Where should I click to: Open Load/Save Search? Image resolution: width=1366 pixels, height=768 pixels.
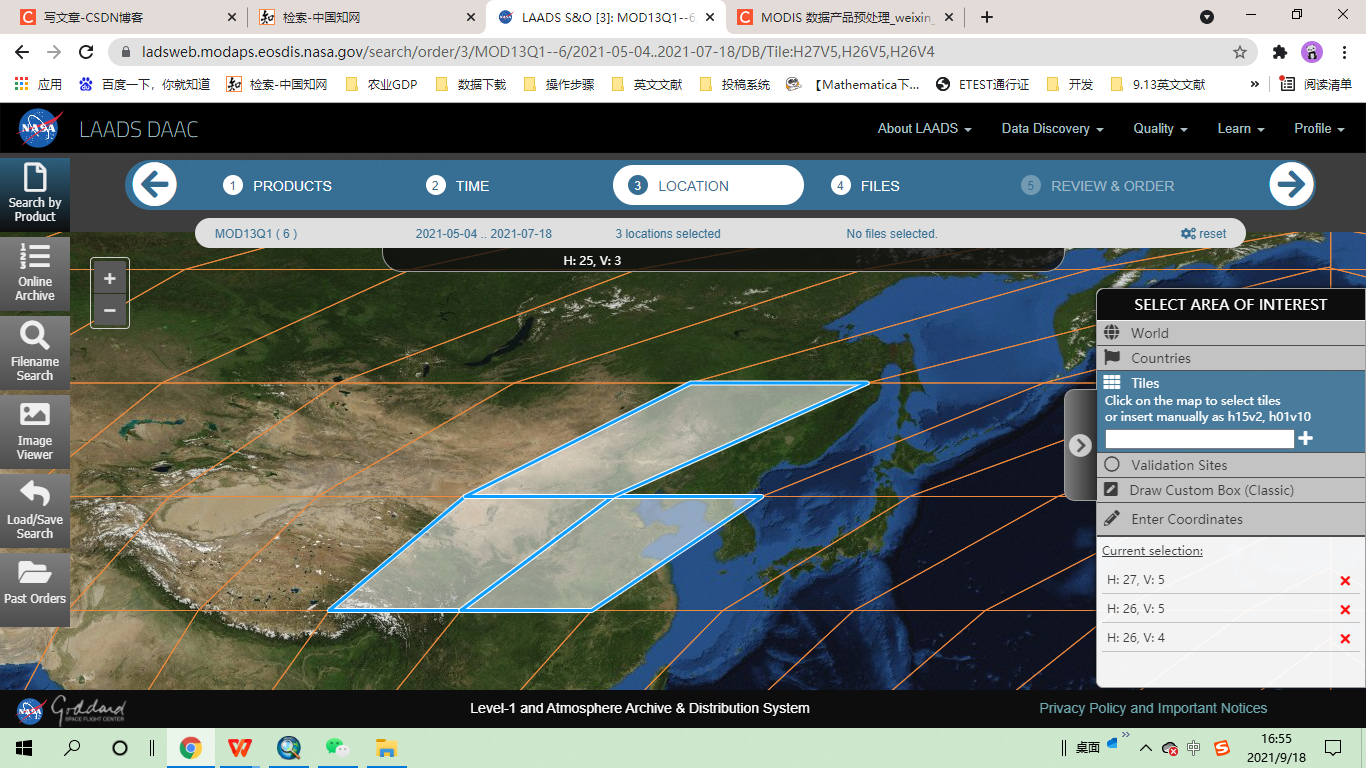35,510
